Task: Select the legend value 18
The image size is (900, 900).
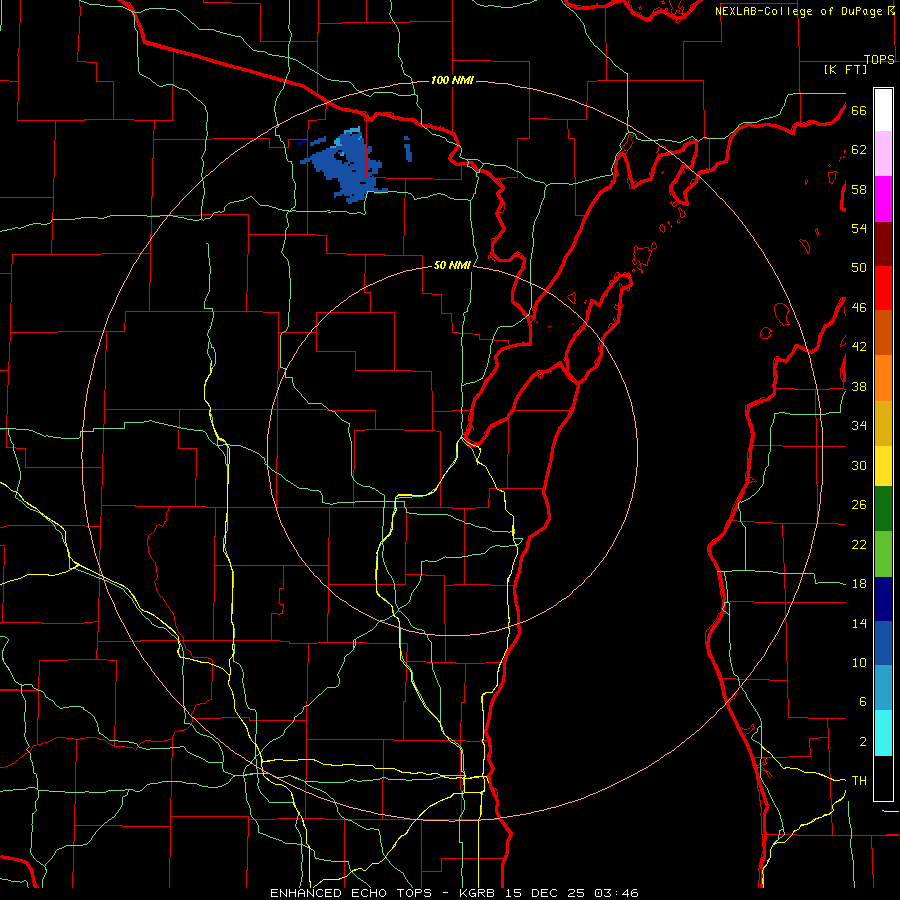Action: coord(859,584)
